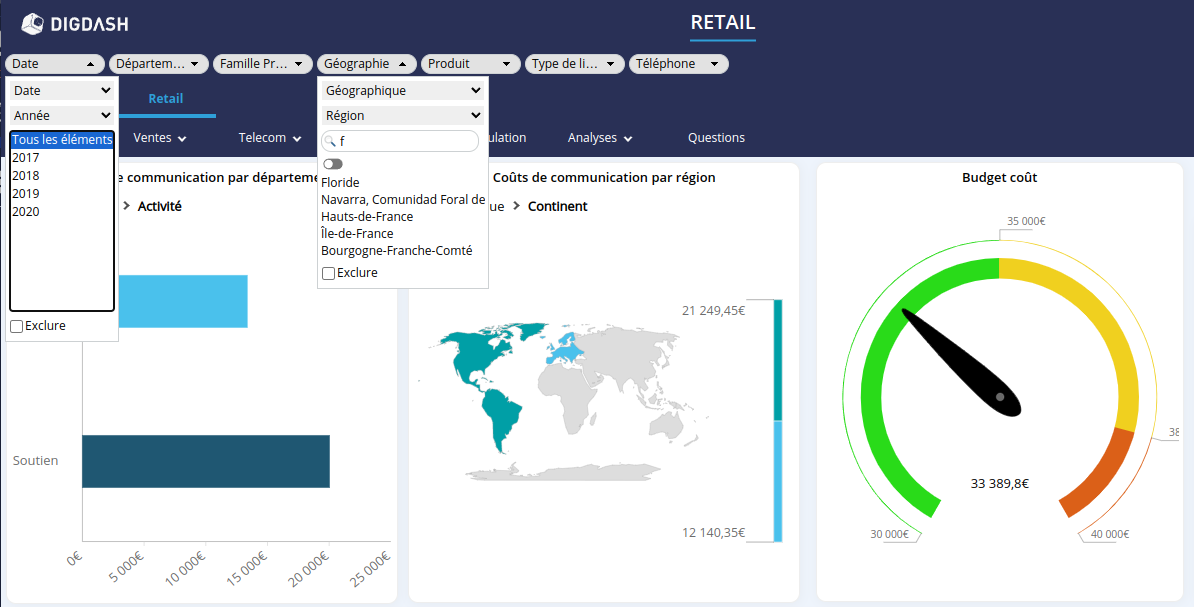Click the light blue segment of the map legend bar
1194x607 pixels.
coord(777,481)
